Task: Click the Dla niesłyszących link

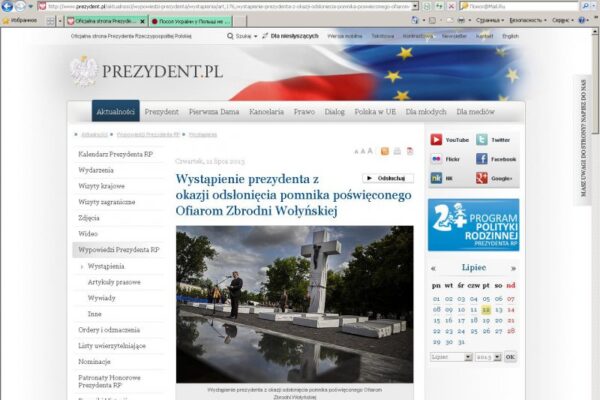Action: click(294, 36)
